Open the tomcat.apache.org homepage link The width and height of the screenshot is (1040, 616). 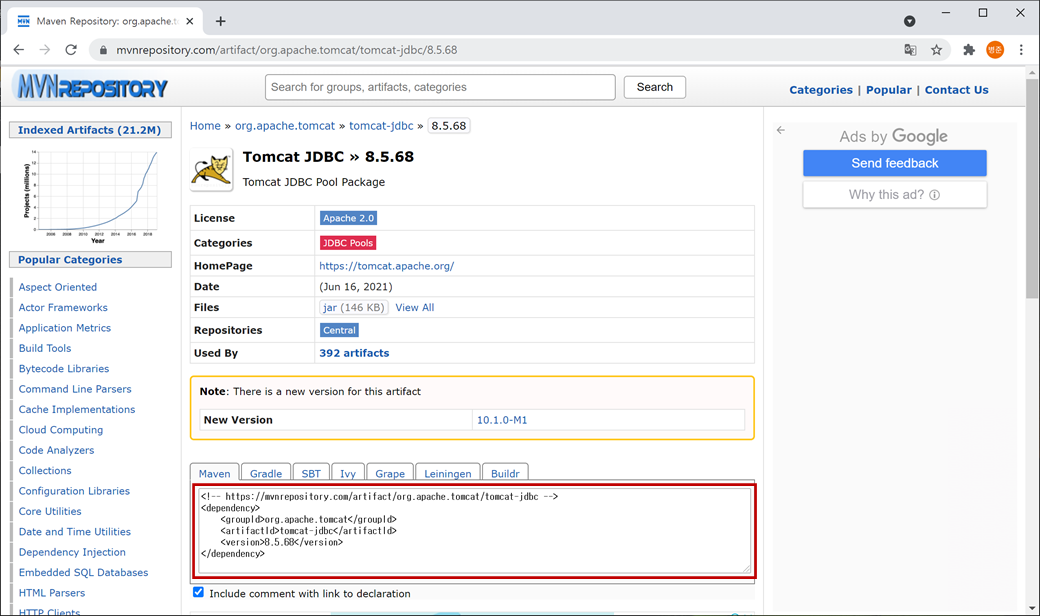(387, 266)
